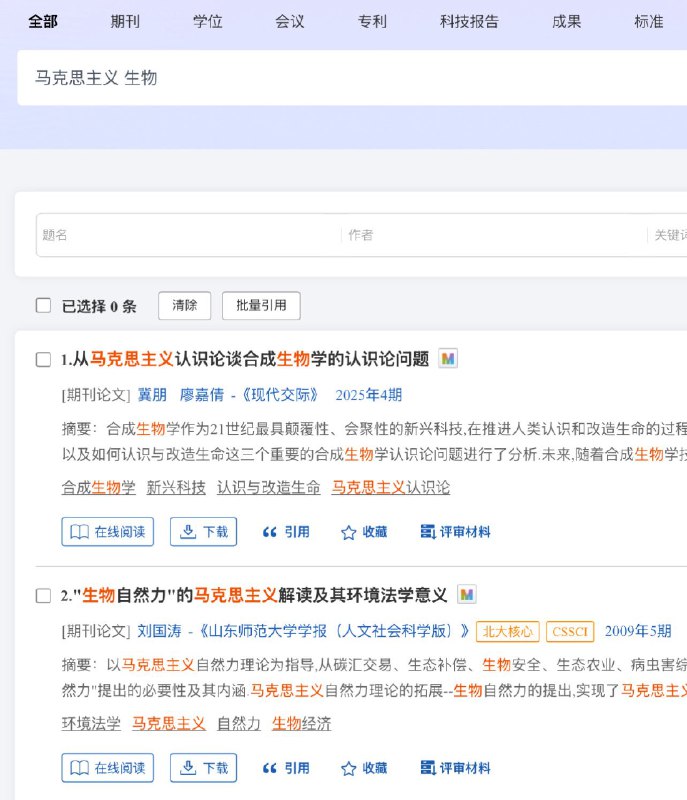Click 下载 for result 2
687x800 pixels.
tap(203, 768)
